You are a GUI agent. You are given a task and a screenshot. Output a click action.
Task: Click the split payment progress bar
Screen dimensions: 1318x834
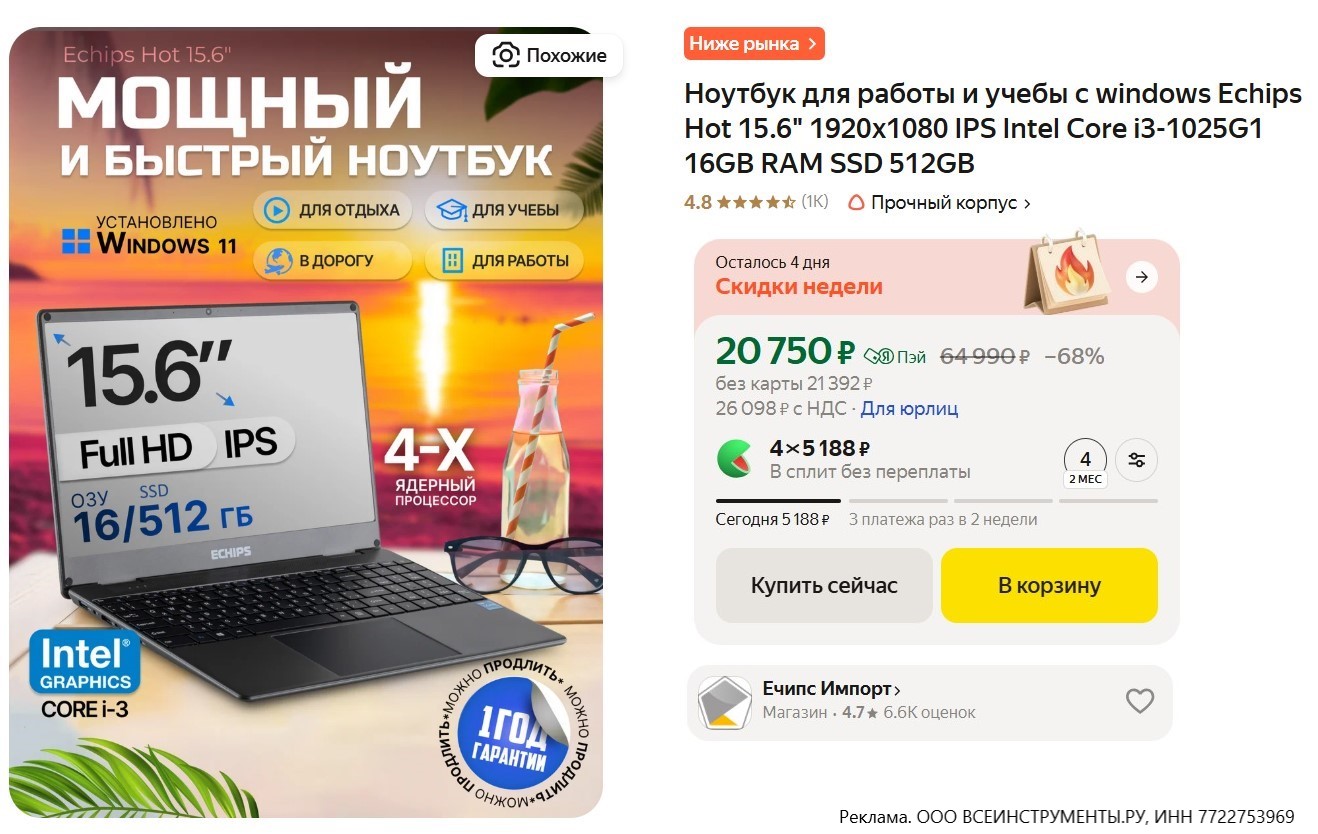coord(936,501)
